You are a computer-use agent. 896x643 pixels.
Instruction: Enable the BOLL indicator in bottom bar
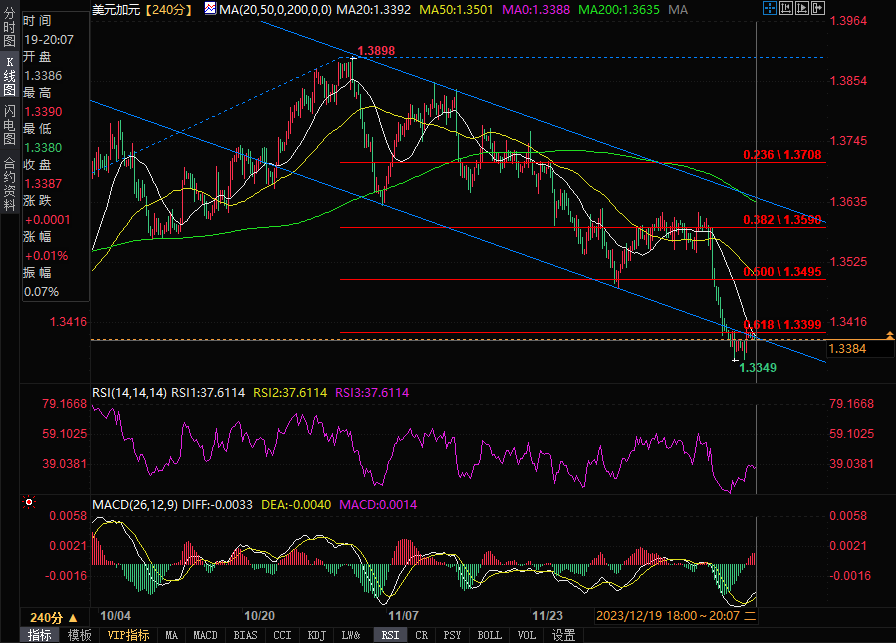click(x=489, y=635)
